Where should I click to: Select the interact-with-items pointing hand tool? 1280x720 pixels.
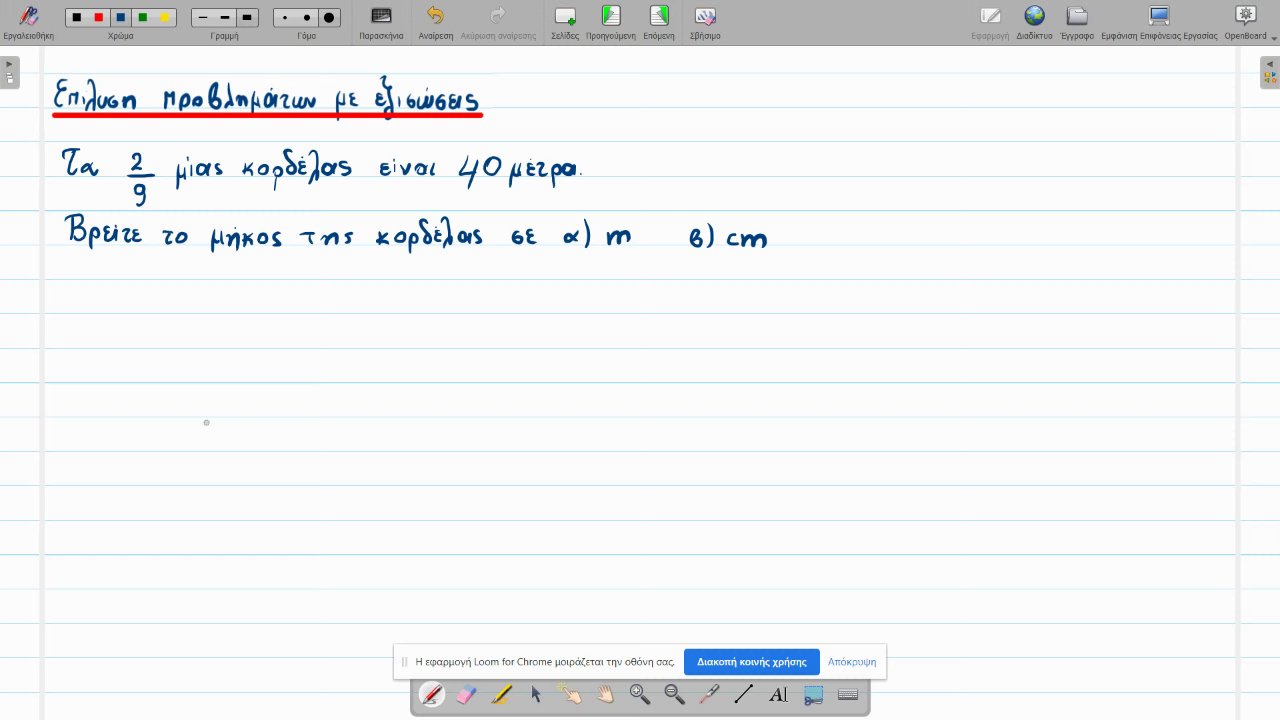click(570, 694)
